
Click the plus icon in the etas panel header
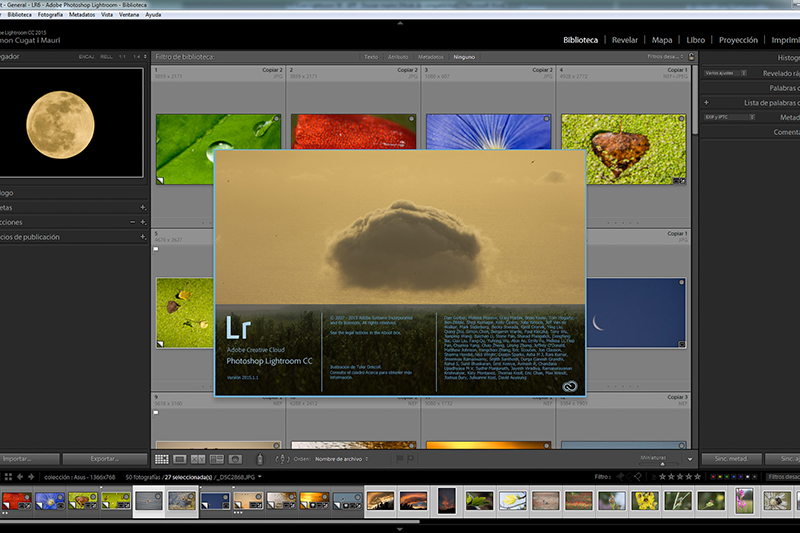point(143,208)
